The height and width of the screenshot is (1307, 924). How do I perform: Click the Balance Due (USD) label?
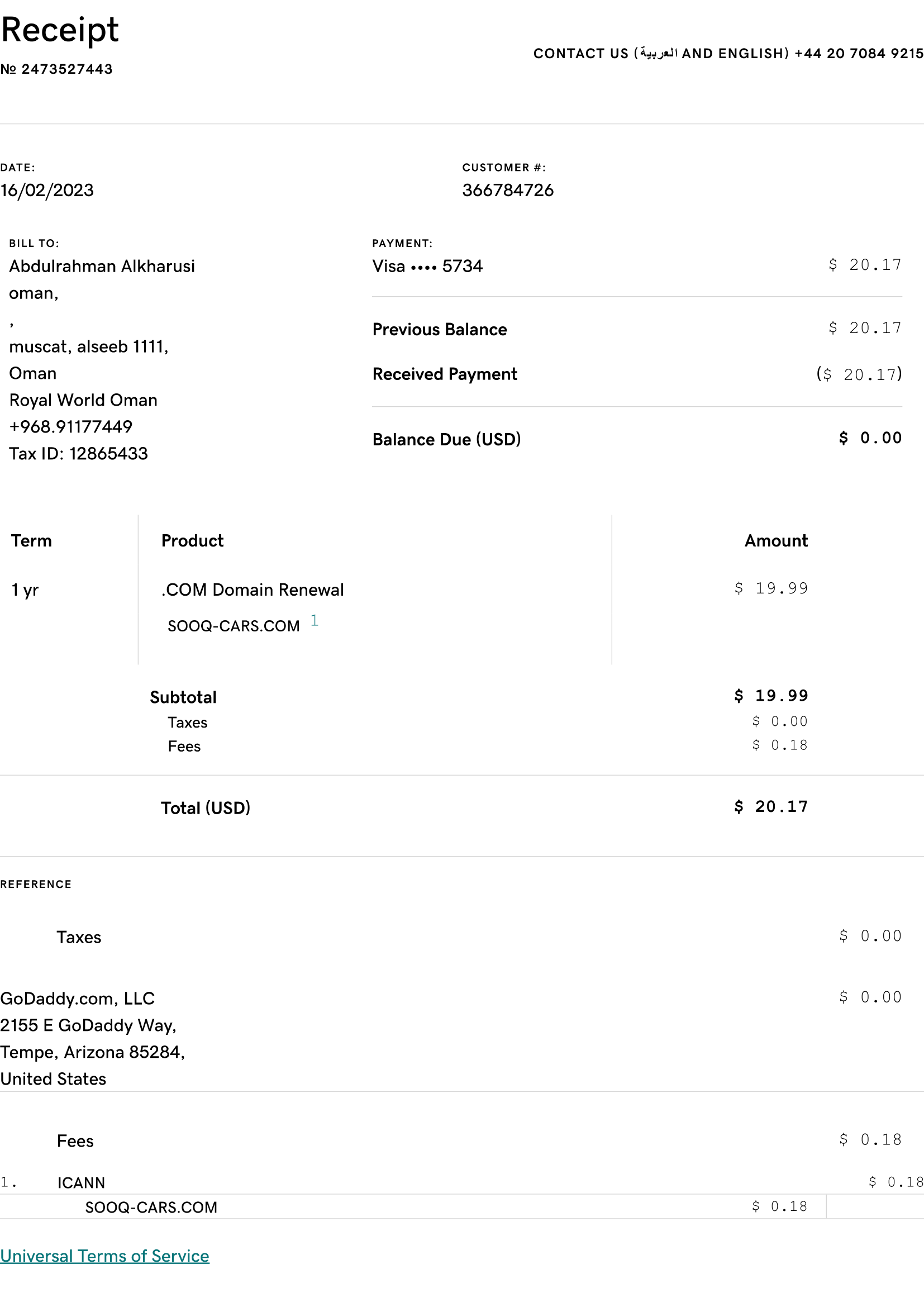click(x=447, y=439)
